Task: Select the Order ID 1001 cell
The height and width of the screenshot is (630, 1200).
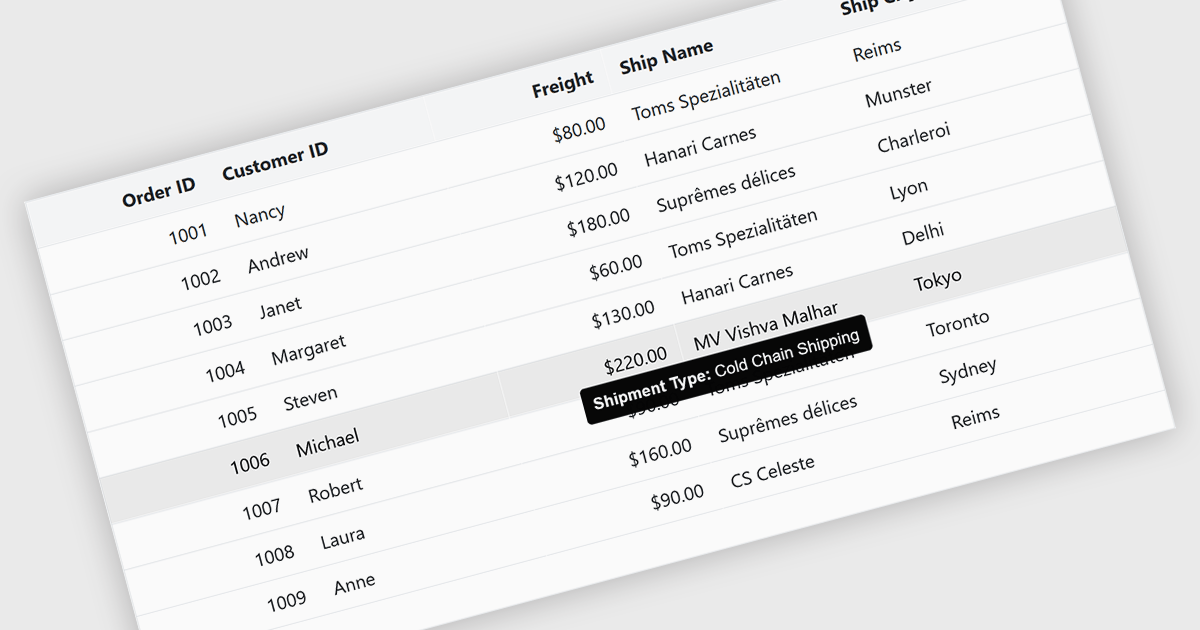Action: click(x=187, y=234)
